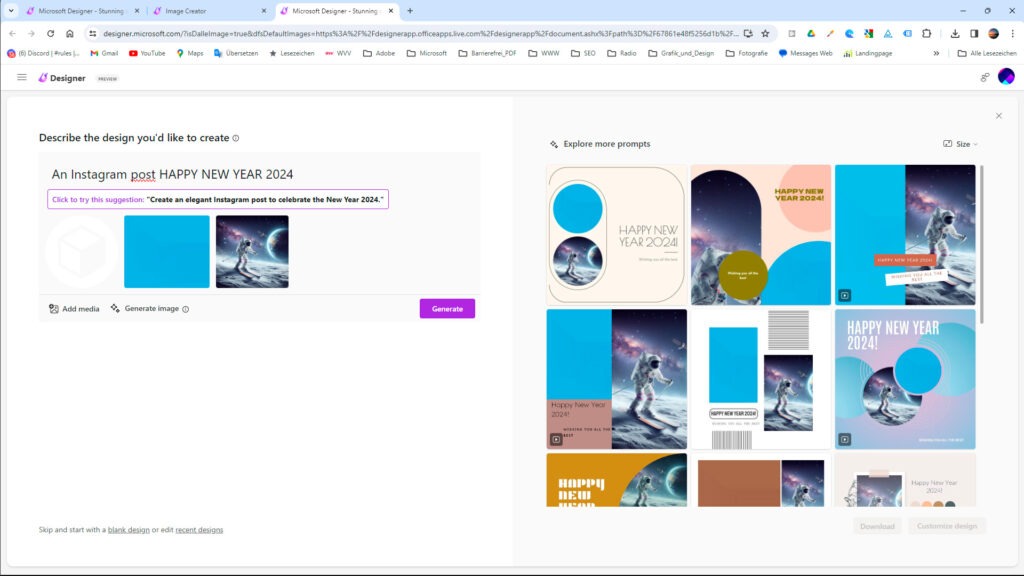Open the tab search dropdown arrow
Image resolution: width=1024 pixels, height=576 pixels.
[x=11, y=11]
